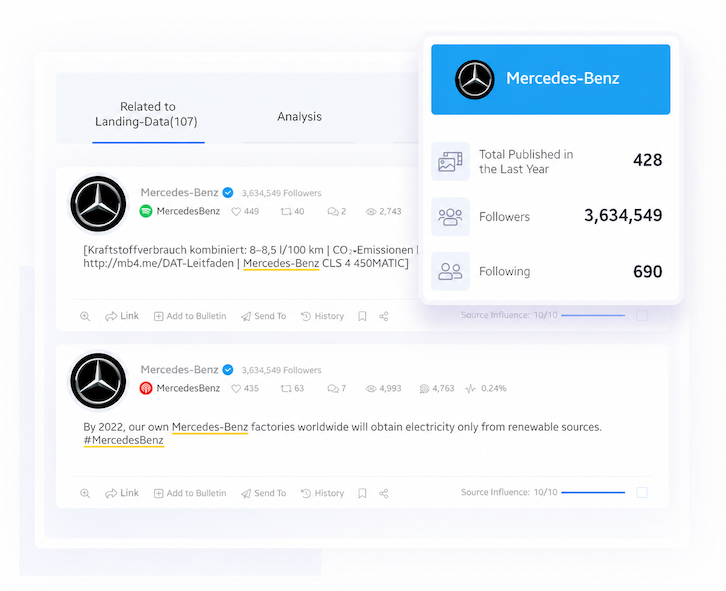Viewport: 726px width, 591px height.
Task: Click underlined Mercedes-Benz in 2022 factories text
Action: click(210, 427)
